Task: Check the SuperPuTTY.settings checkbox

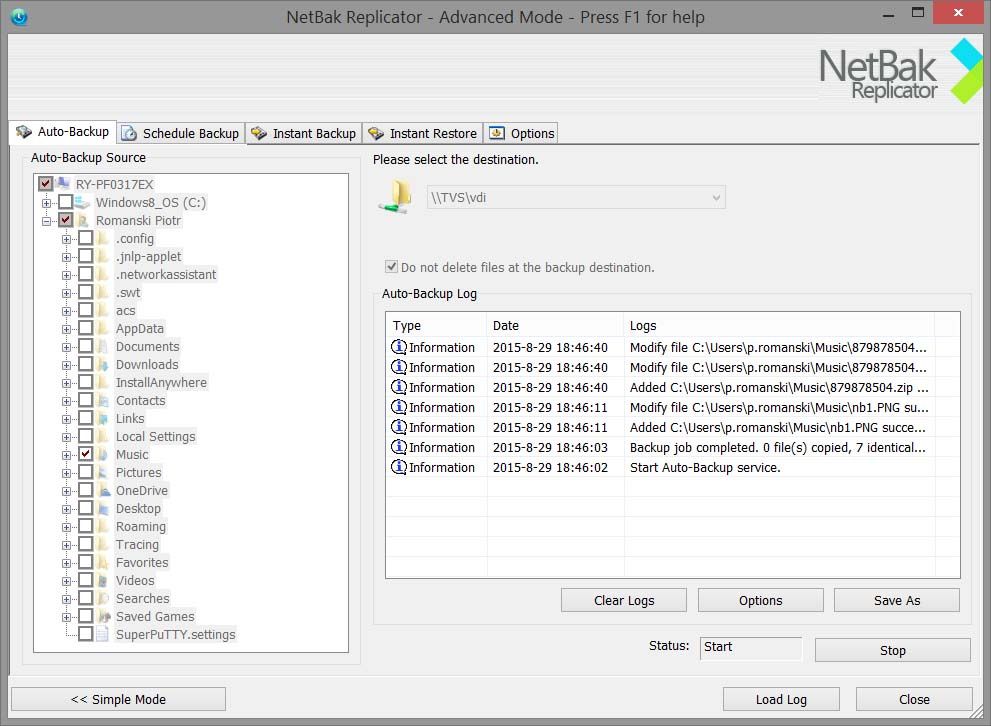Action: 85,634
